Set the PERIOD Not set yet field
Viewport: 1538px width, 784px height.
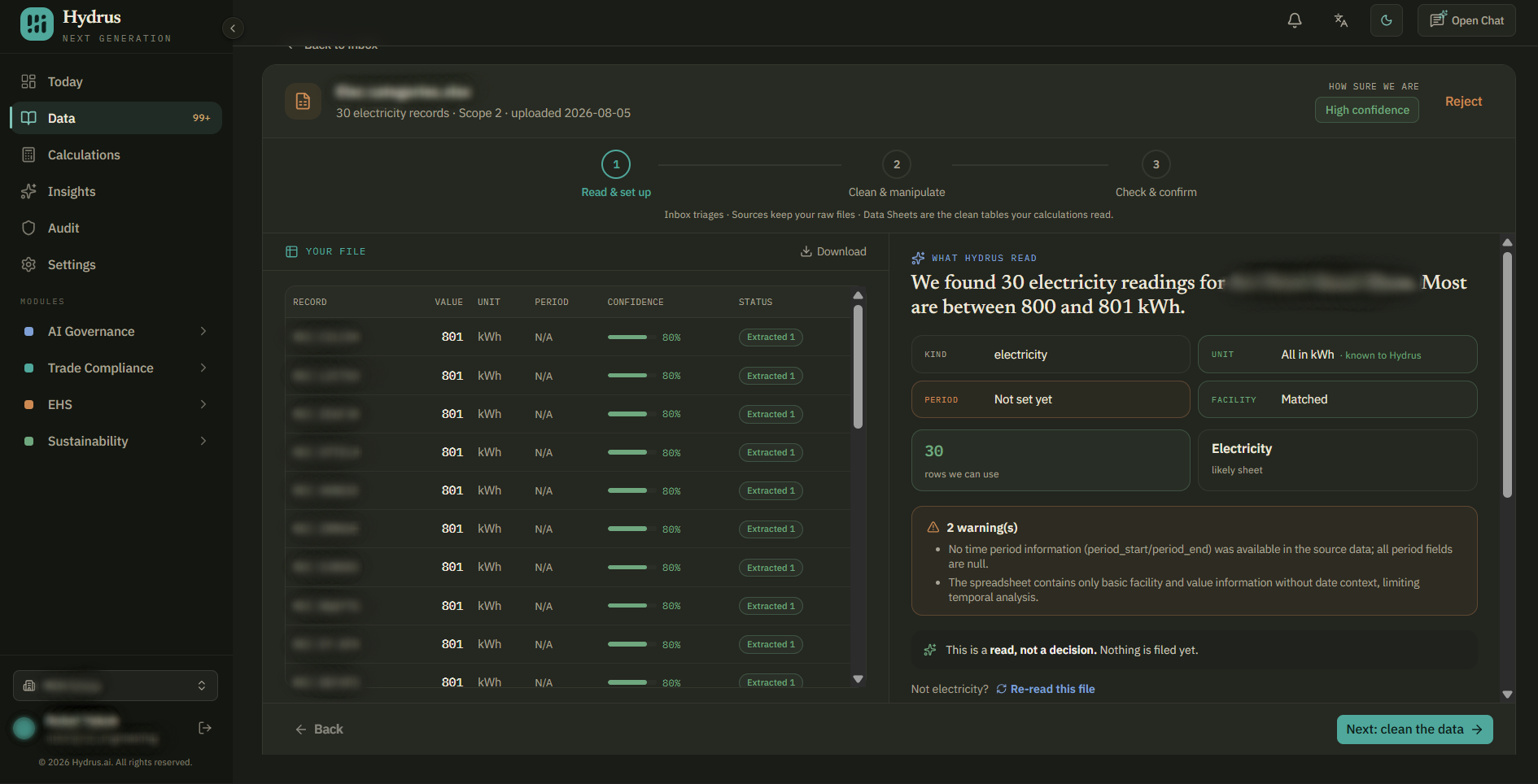[1051, 399]
